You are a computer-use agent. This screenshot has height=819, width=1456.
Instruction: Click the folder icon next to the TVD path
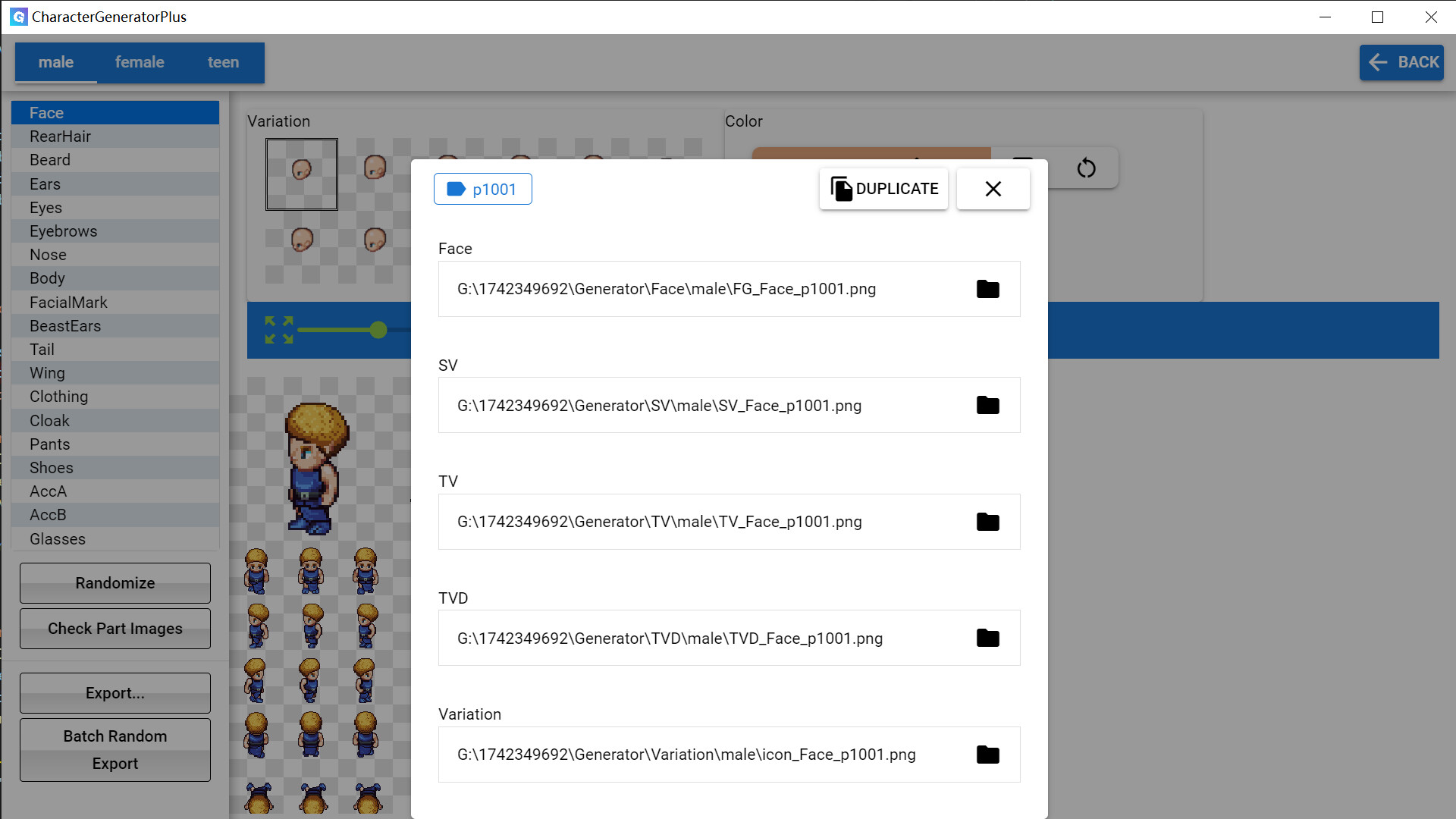tap(988, 638)
